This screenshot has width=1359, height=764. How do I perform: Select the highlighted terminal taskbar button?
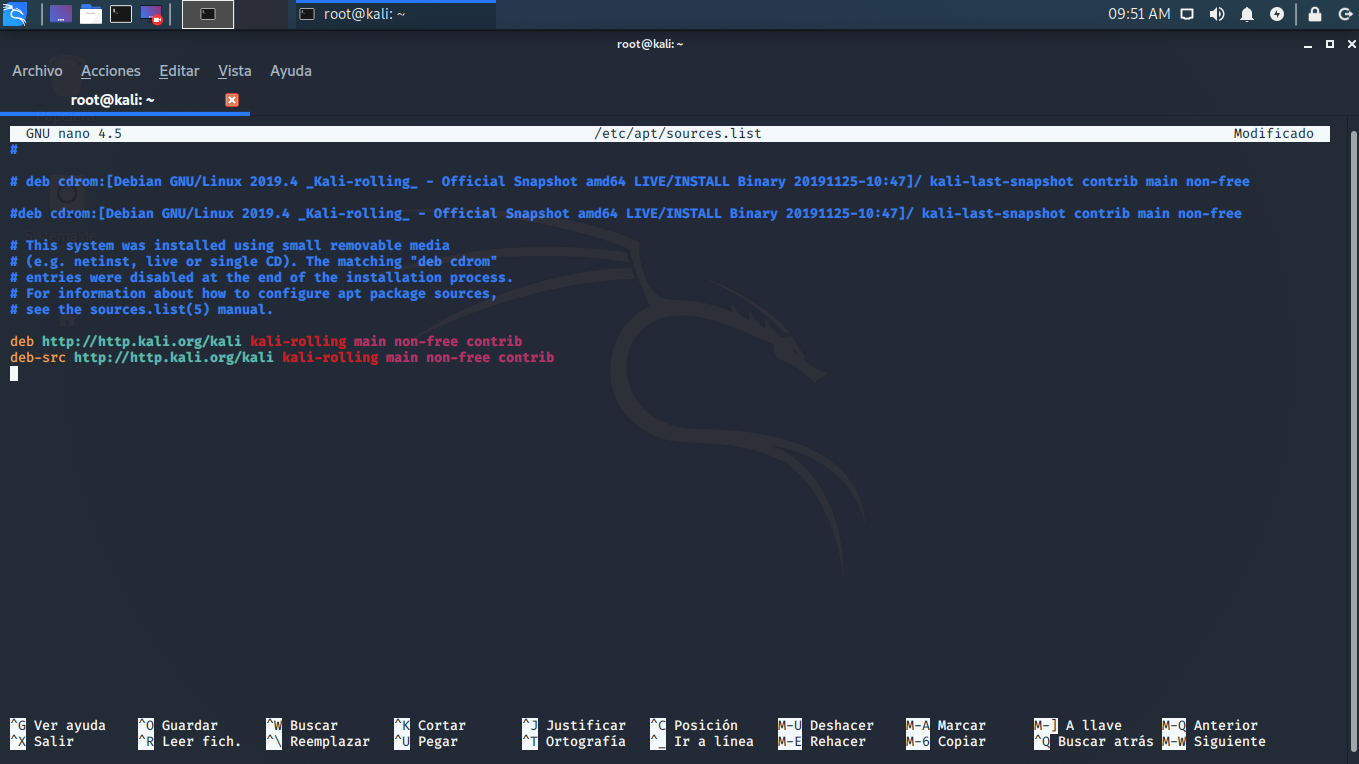(208, 14)
